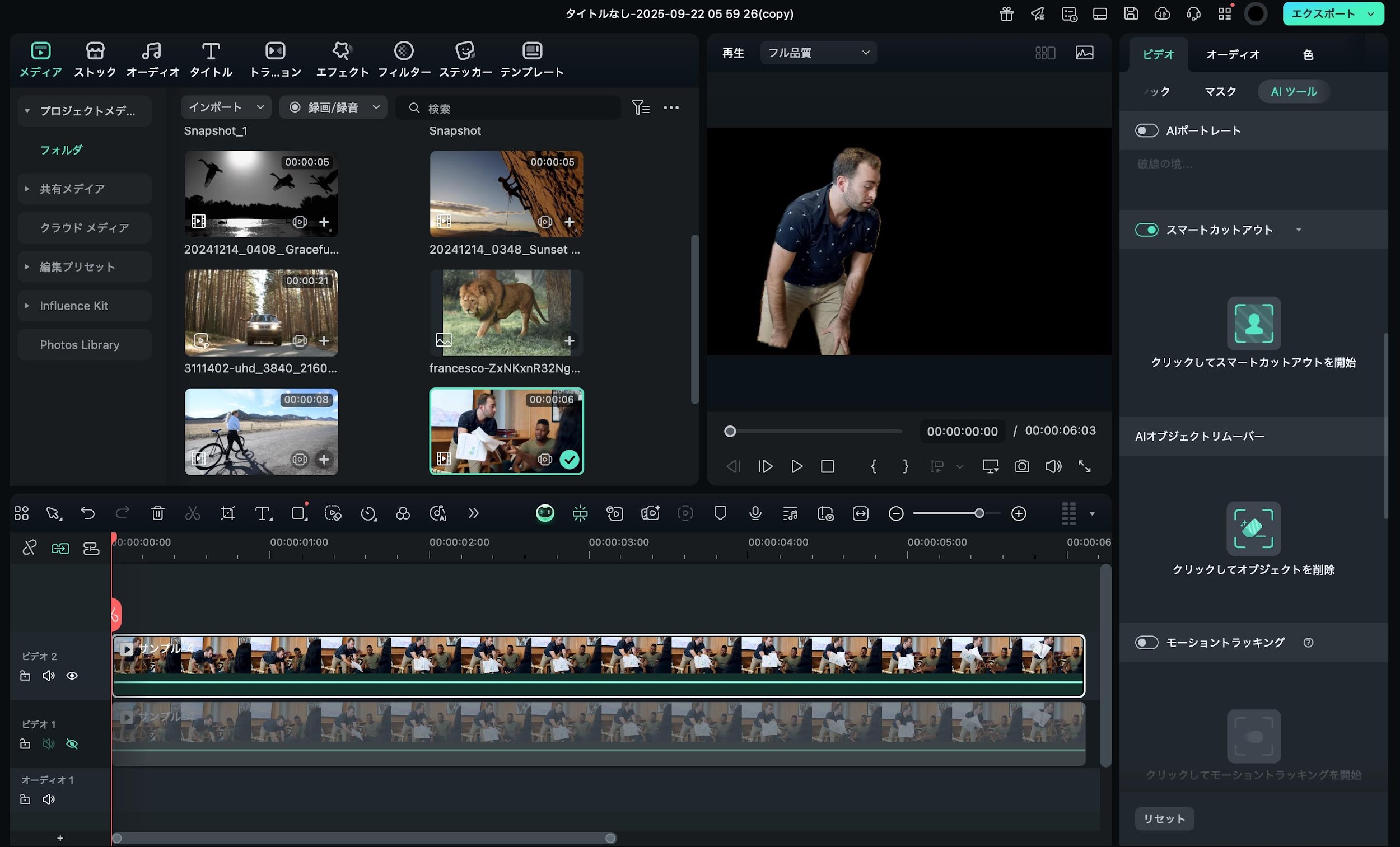Viewport: 1400px width, 847px height.
Task: Open the arrow next to エクスポート
Action: 1371,13
